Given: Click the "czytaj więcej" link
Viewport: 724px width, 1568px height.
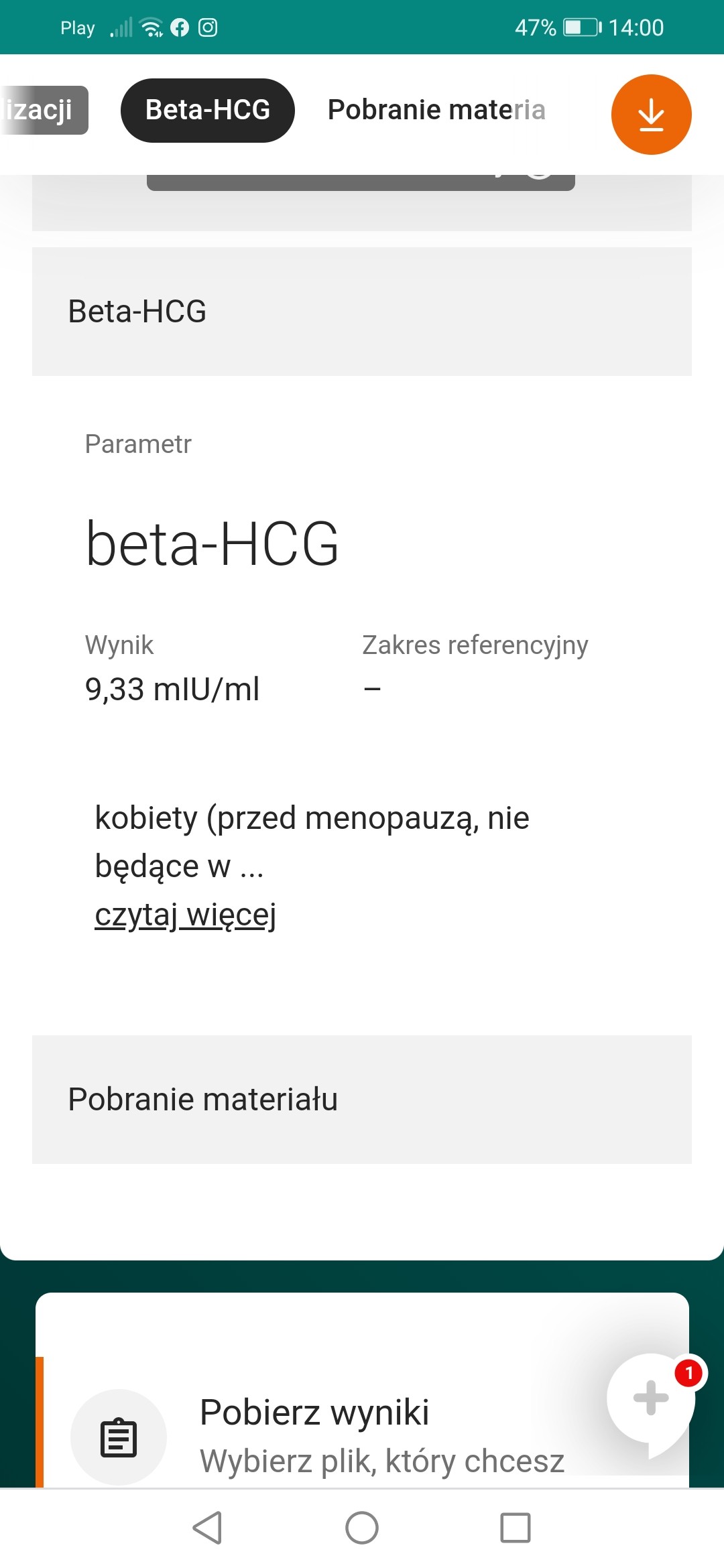Looking at the screenshot, I should [186, 915].
